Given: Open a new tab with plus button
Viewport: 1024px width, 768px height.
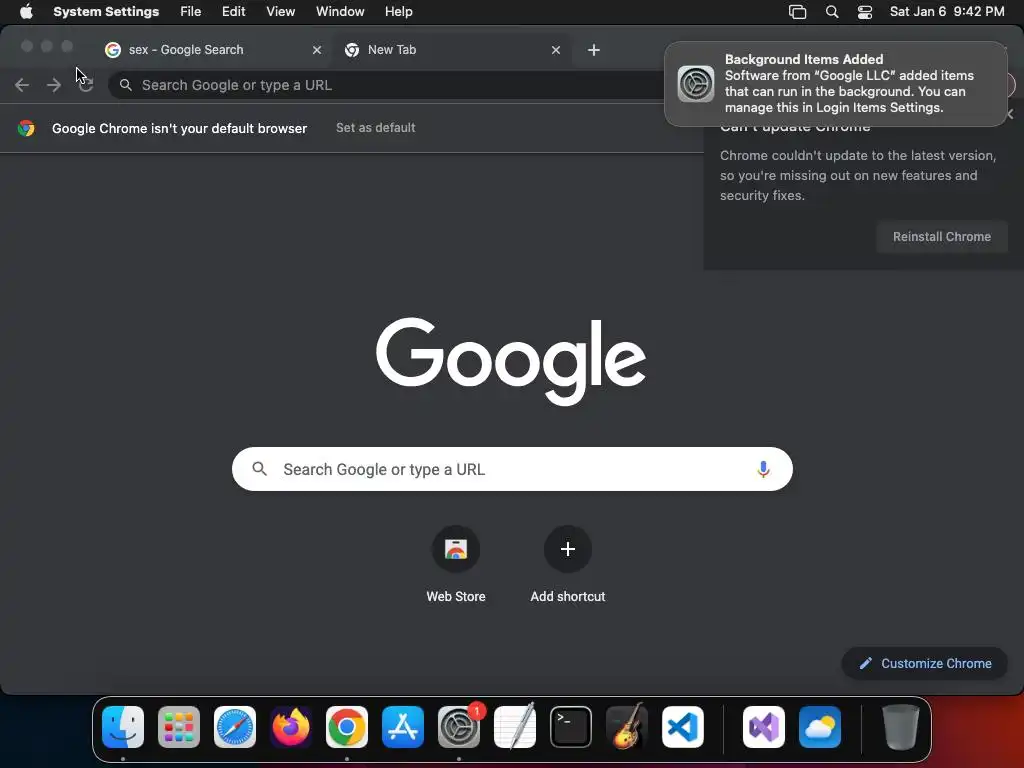Looking at the screenshot, I should [x=594, y=50].
